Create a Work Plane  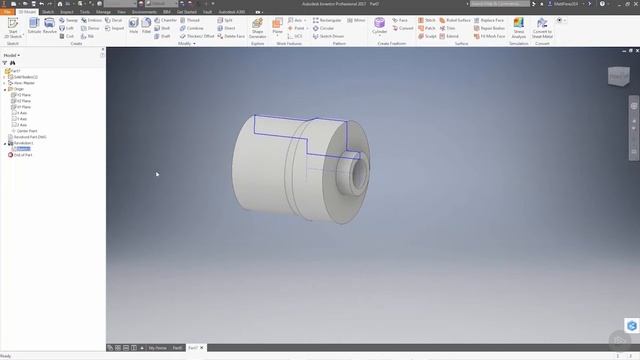point(278,24)
